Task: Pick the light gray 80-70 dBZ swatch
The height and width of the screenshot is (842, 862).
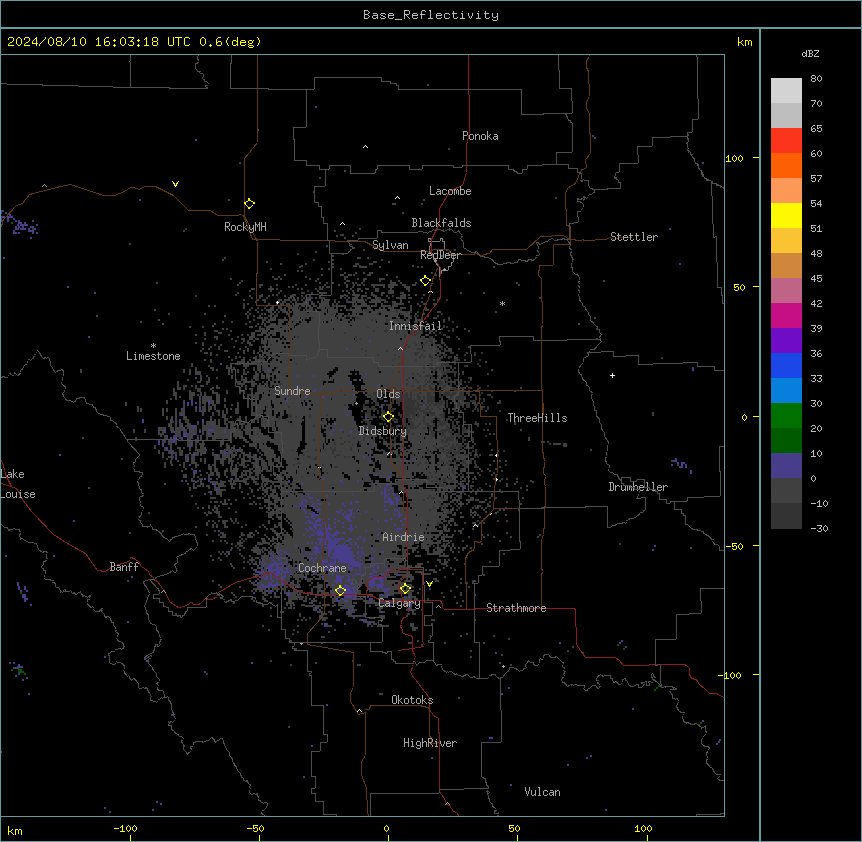Action: [786, 91]
